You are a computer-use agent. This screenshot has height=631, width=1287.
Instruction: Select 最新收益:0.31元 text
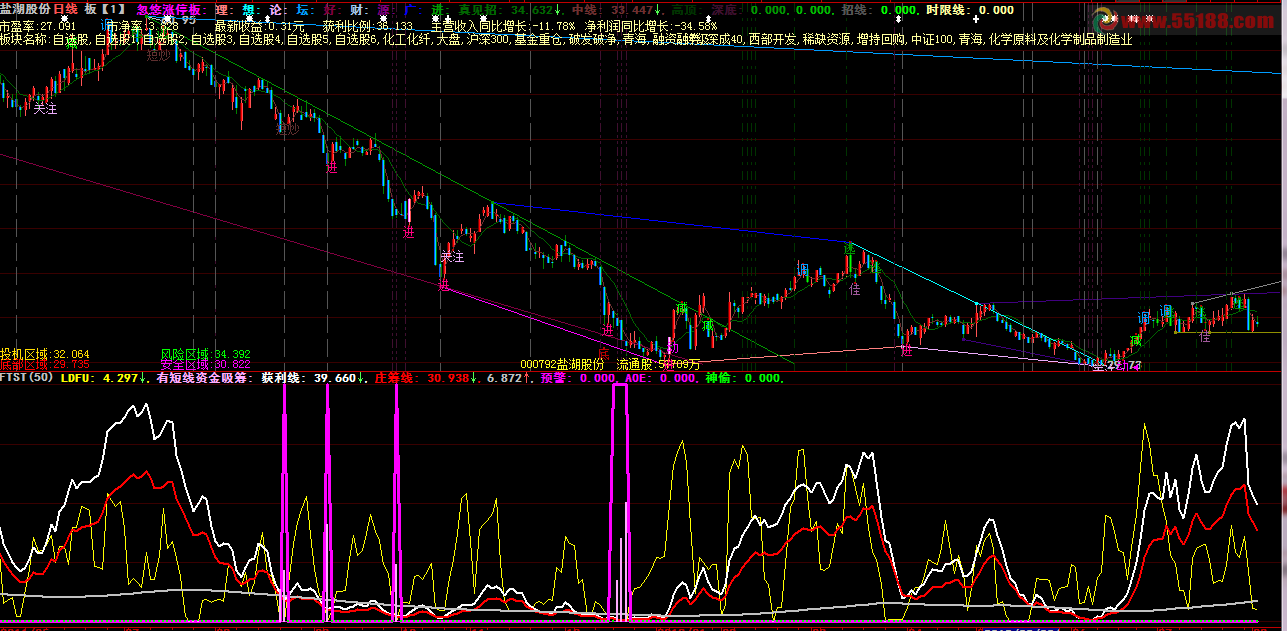260,25
